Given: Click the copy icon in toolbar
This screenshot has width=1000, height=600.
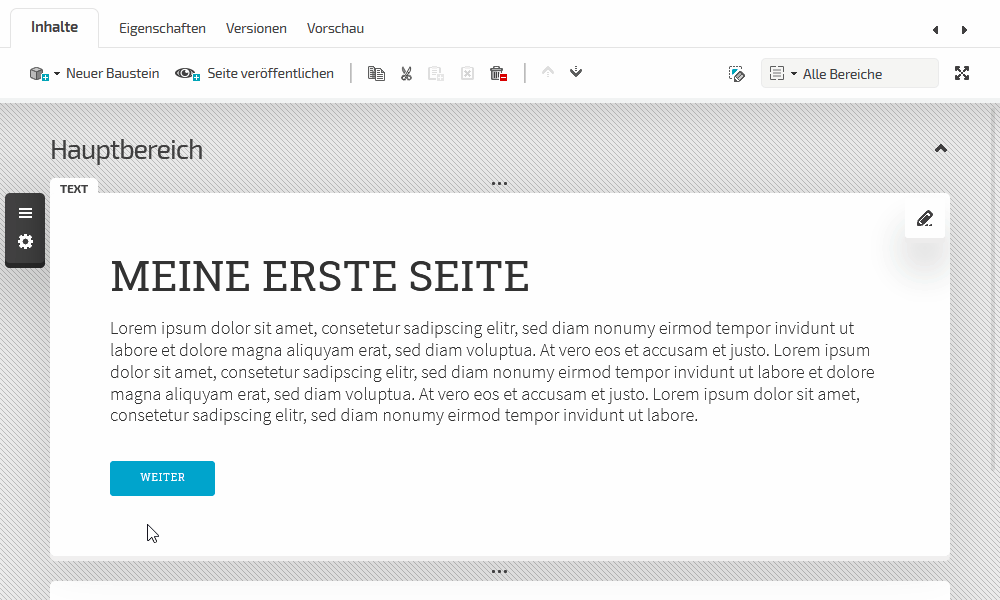Looking at the screenshot, I should (x=376, y=73).
